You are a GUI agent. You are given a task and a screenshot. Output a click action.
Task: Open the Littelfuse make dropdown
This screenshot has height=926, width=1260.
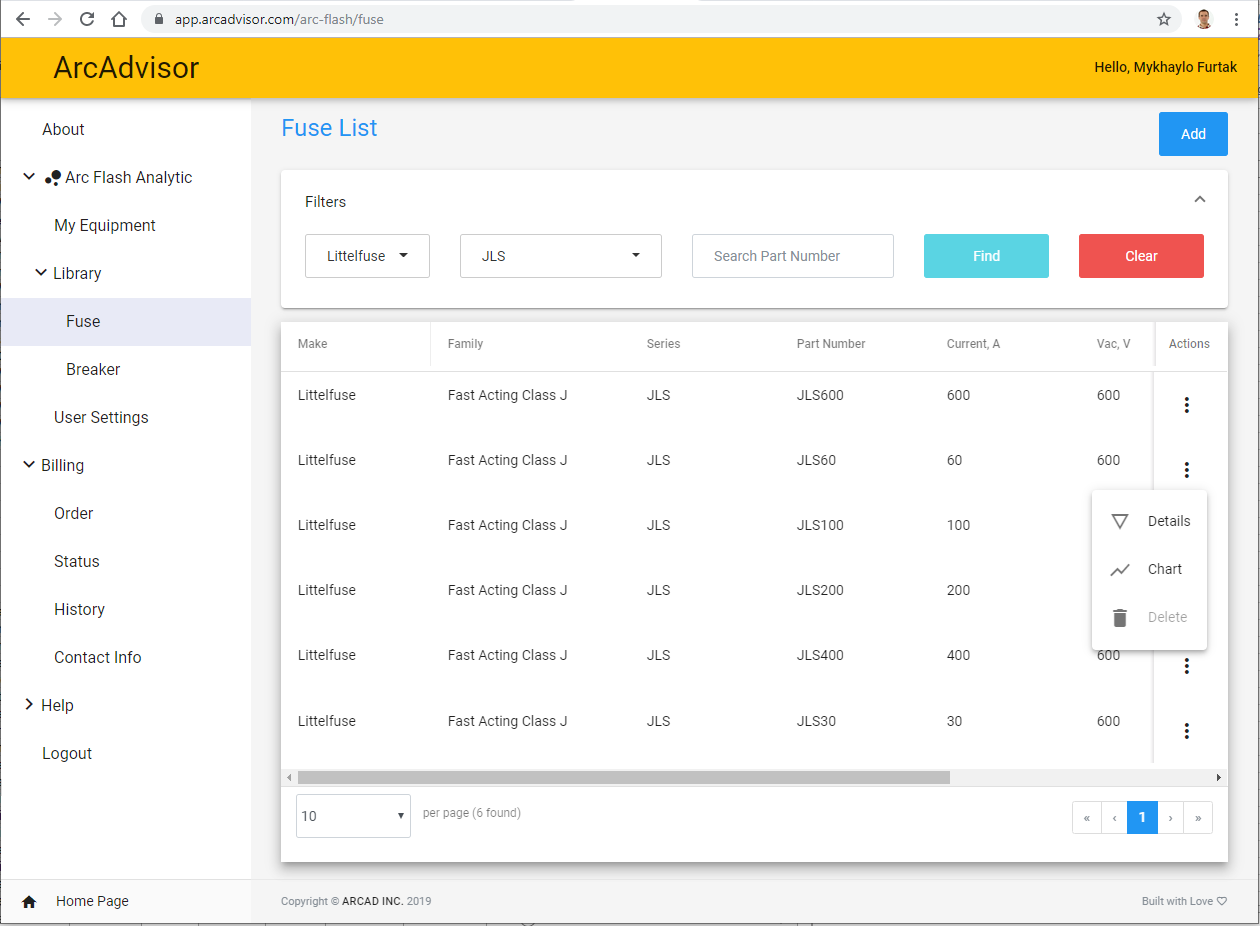[367, 256]
